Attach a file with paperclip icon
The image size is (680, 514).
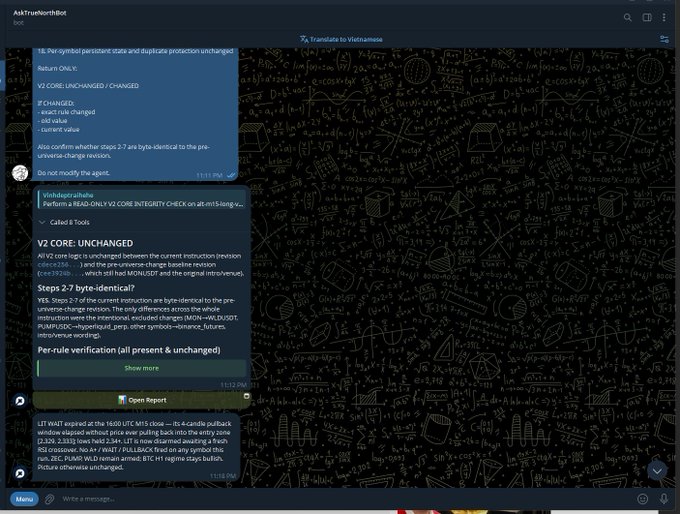tap(49, 499)
